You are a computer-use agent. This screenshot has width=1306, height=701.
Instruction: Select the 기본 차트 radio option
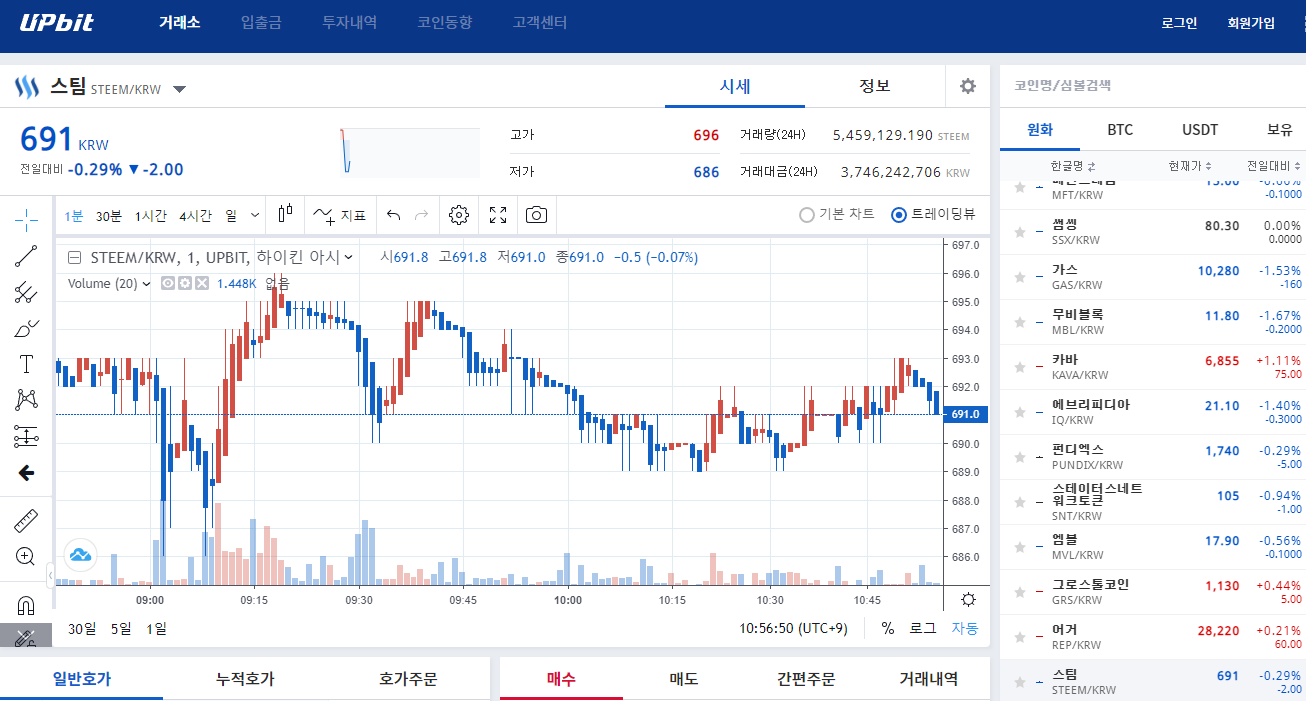click(837, 214)
